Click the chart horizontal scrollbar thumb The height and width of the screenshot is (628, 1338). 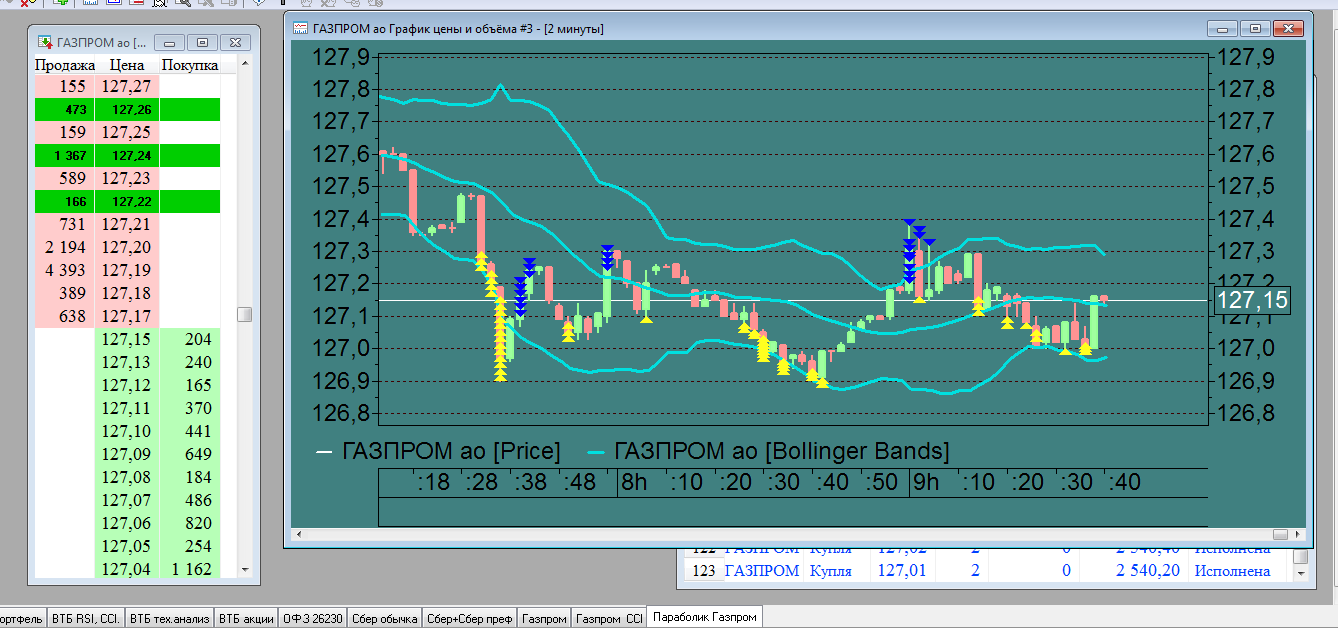coord(1280,534)
